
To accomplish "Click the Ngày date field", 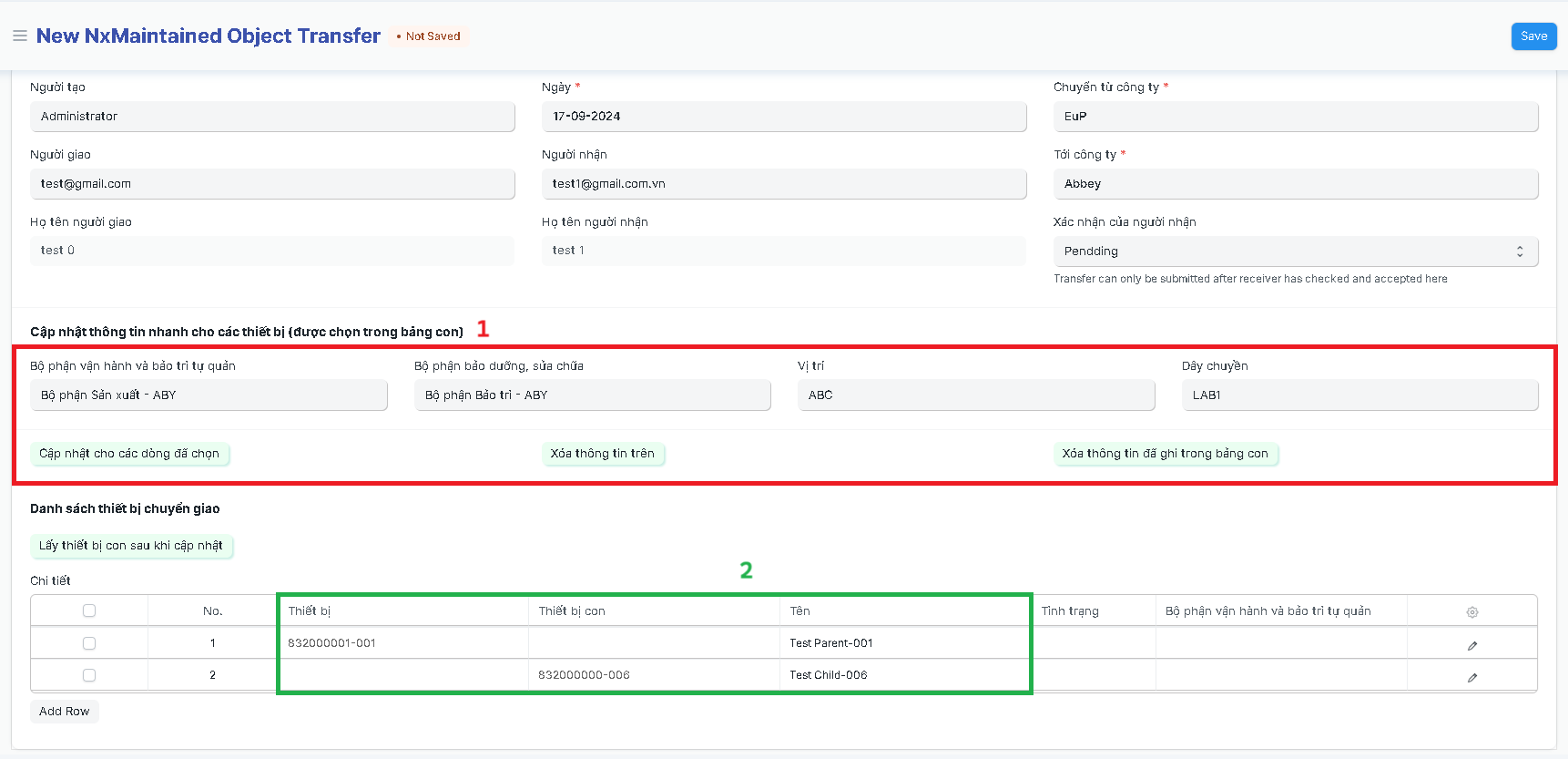I will pyautogui.click(x=783, y=117).
